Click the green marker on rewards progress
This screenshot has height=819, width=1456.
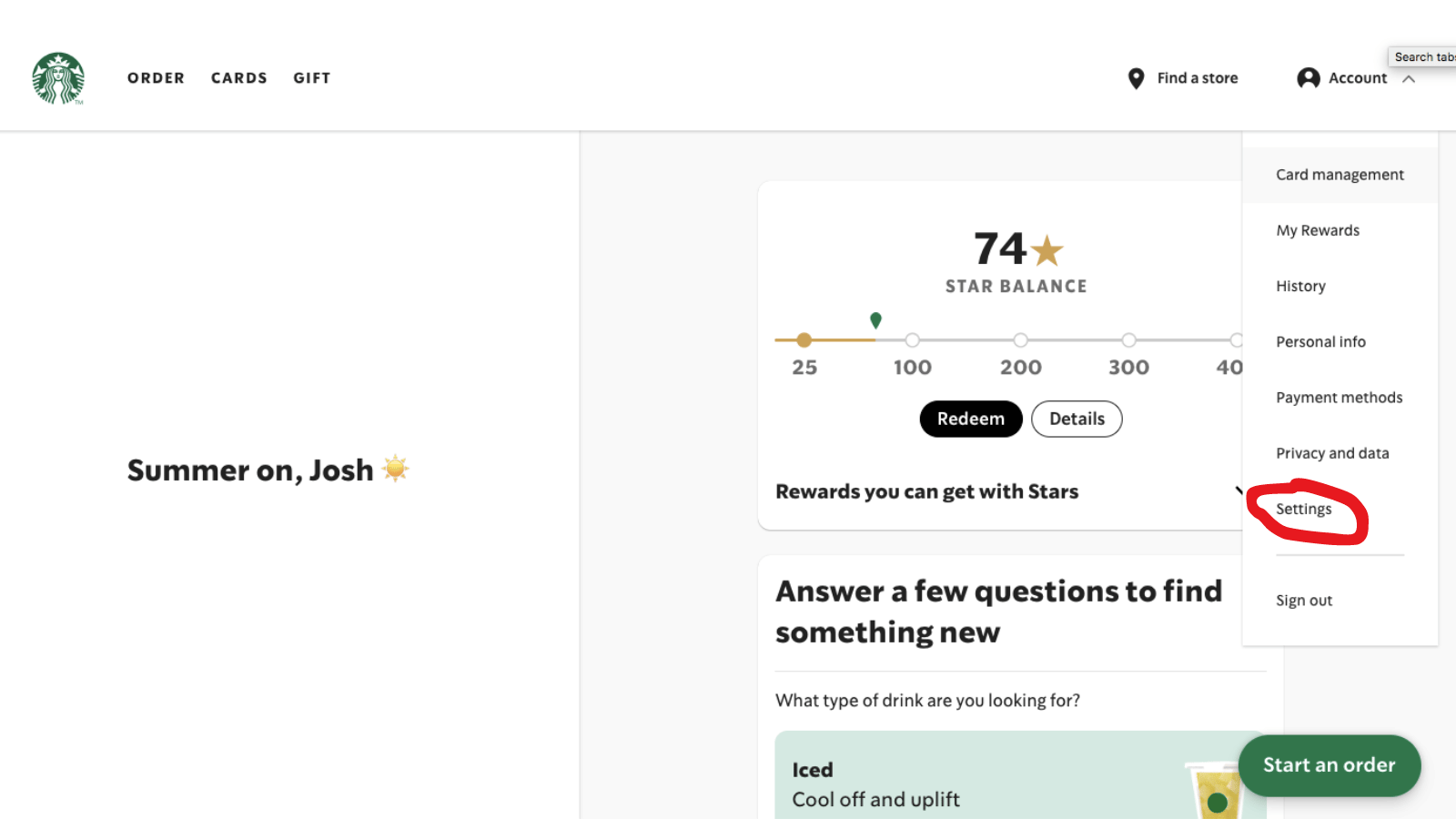click(875, 319)
